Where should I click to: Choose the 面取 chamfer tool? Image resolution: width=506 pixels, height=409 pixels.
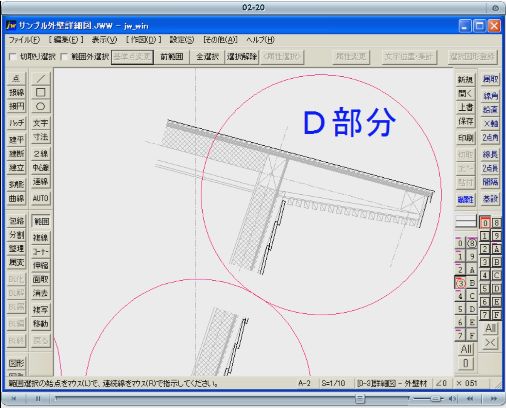click(40, 279)
